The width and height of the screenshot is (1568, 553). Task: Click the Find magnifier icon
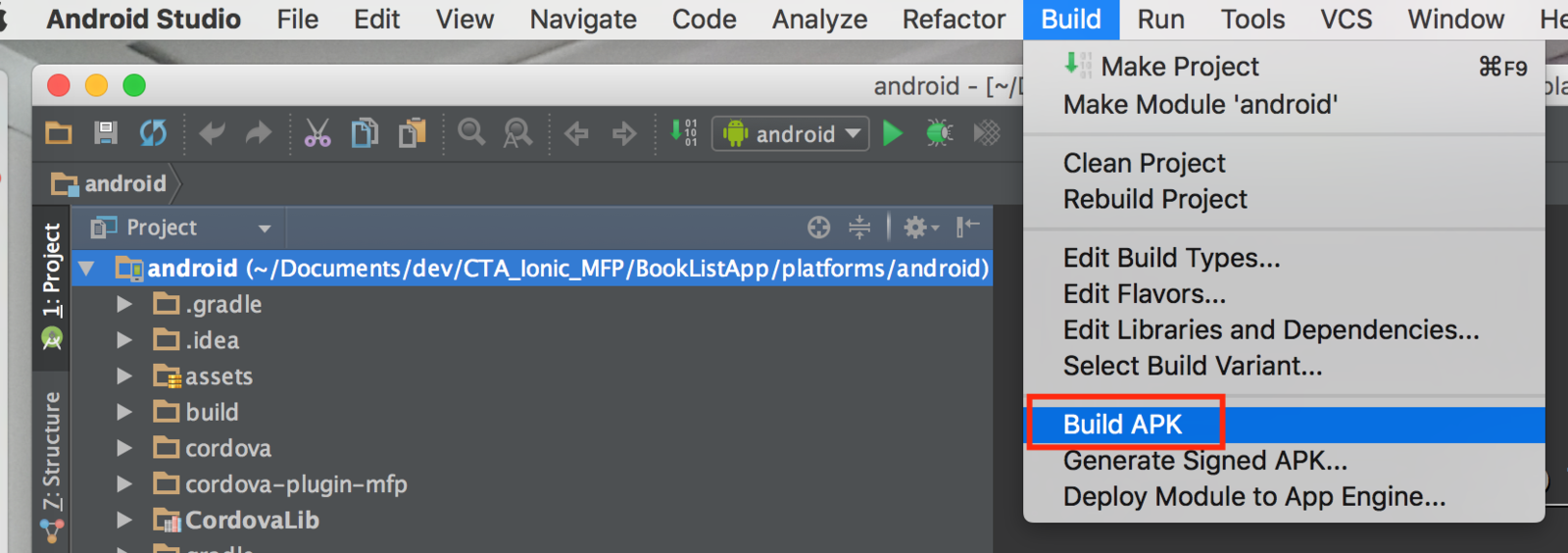click(471, 132)
